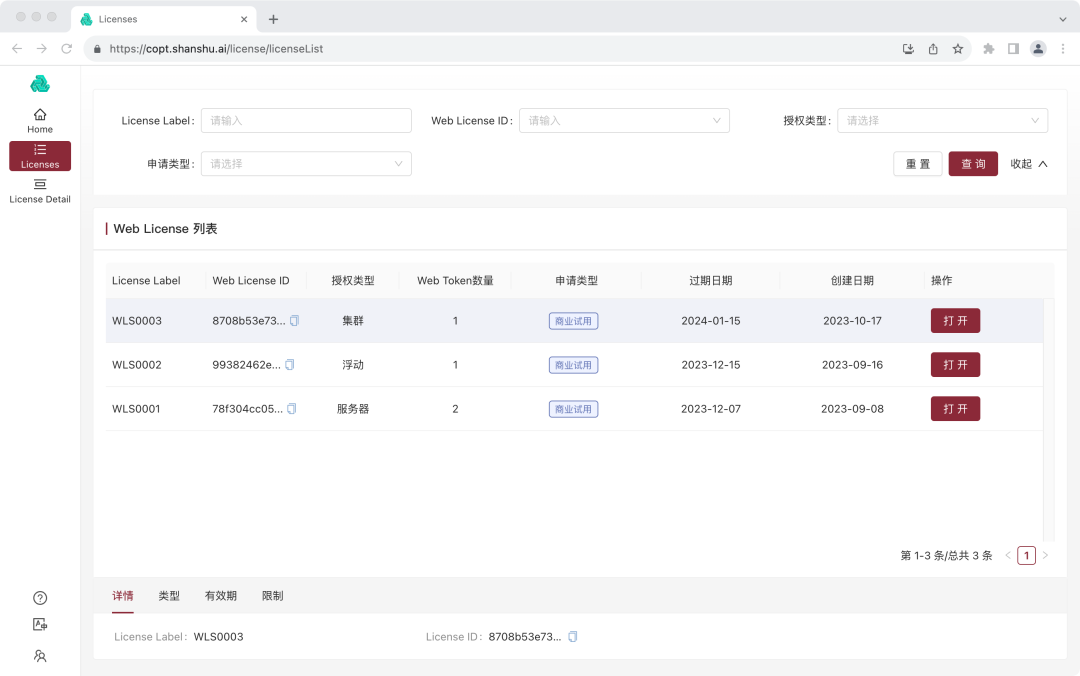Click the app logo above the sidebar
This screenshot has width=1080, height=676.
[x=39, y=84]
